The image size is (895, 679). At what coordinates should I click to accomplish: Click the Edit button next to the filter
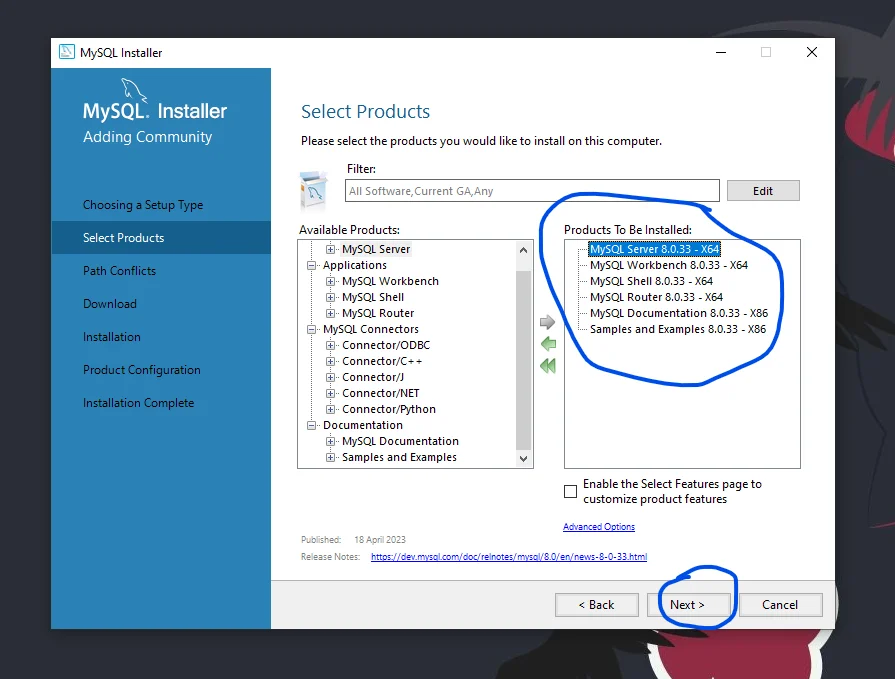click(x=763, y=190)
